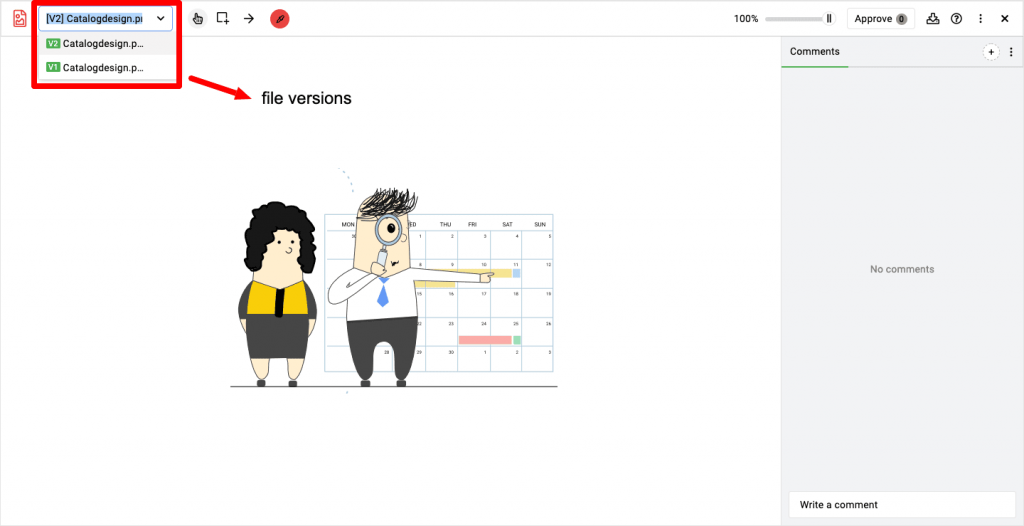Select the hand pointer tool
Screen dimensions: 1024x526
click(198, 19)
